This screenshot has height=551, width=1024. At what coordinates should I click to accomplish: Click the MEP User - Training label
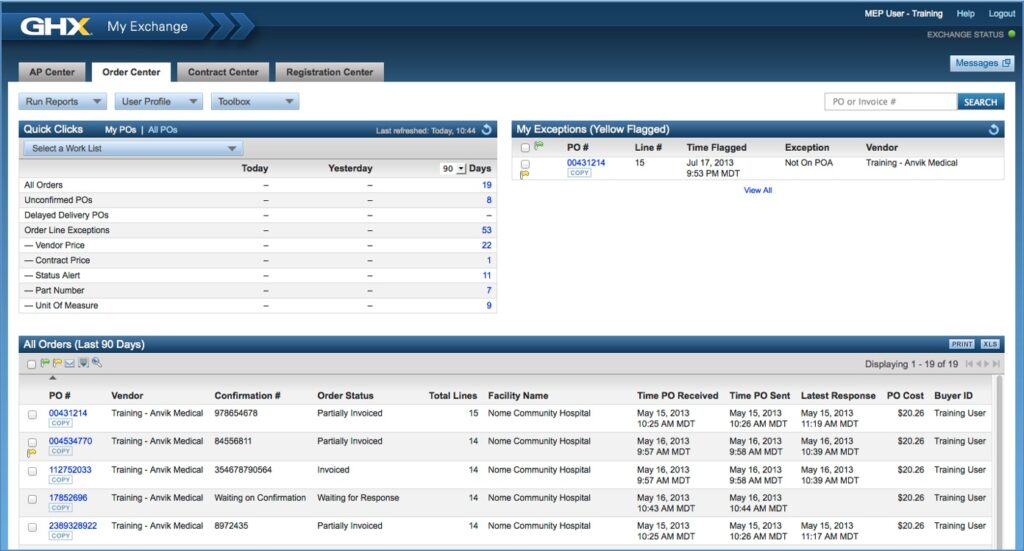tap(903, 14)
